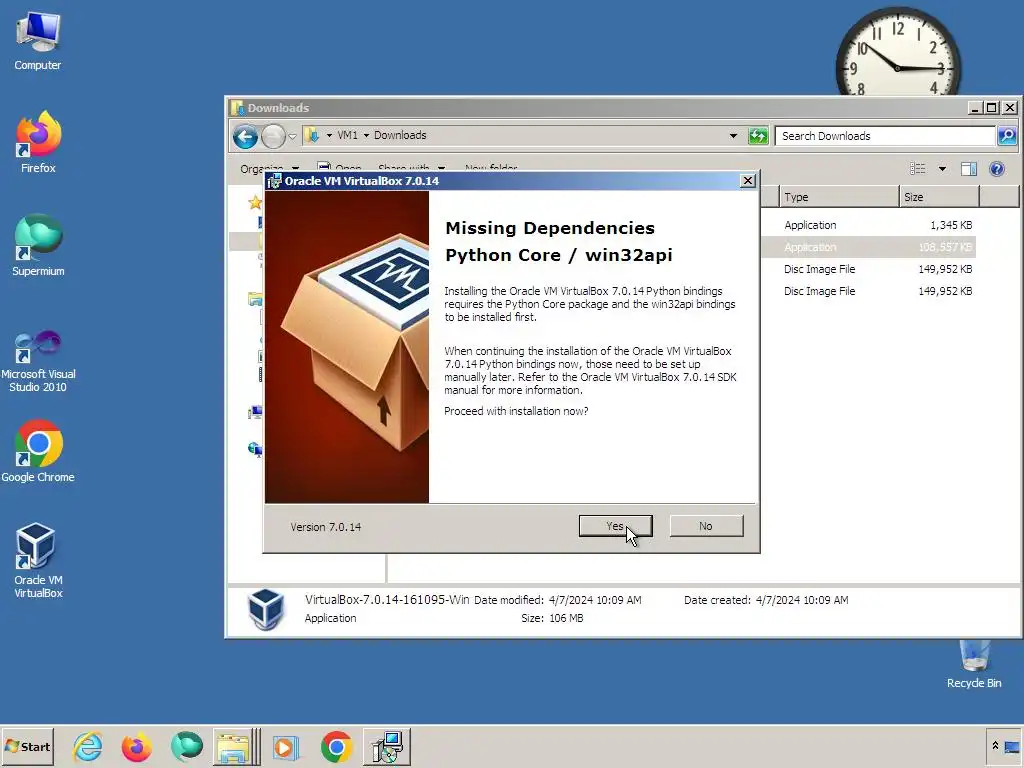Click the Network icon in navigation pane
Viewport: 1024px width, 768px height.
click(255, 449)
